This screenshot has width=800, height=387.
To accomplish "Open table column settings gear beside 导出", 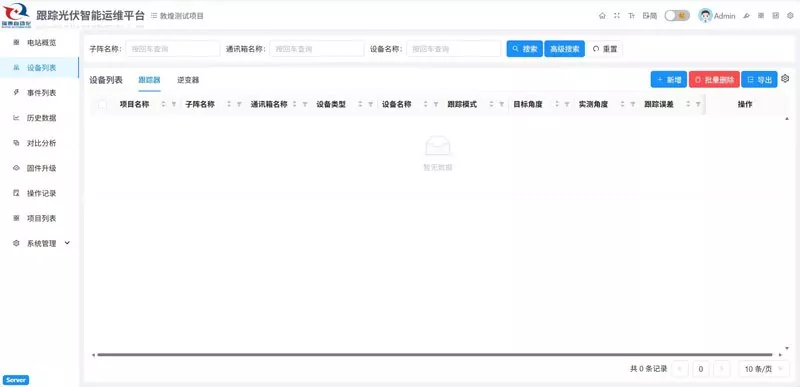I will click(x=785, y=79).
